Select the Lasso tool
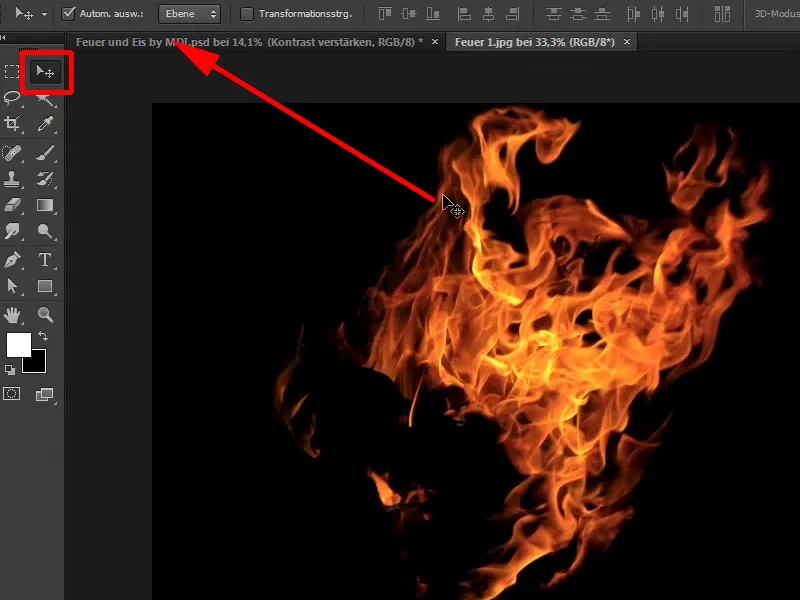The image size is (800, 600). [12, 97]
